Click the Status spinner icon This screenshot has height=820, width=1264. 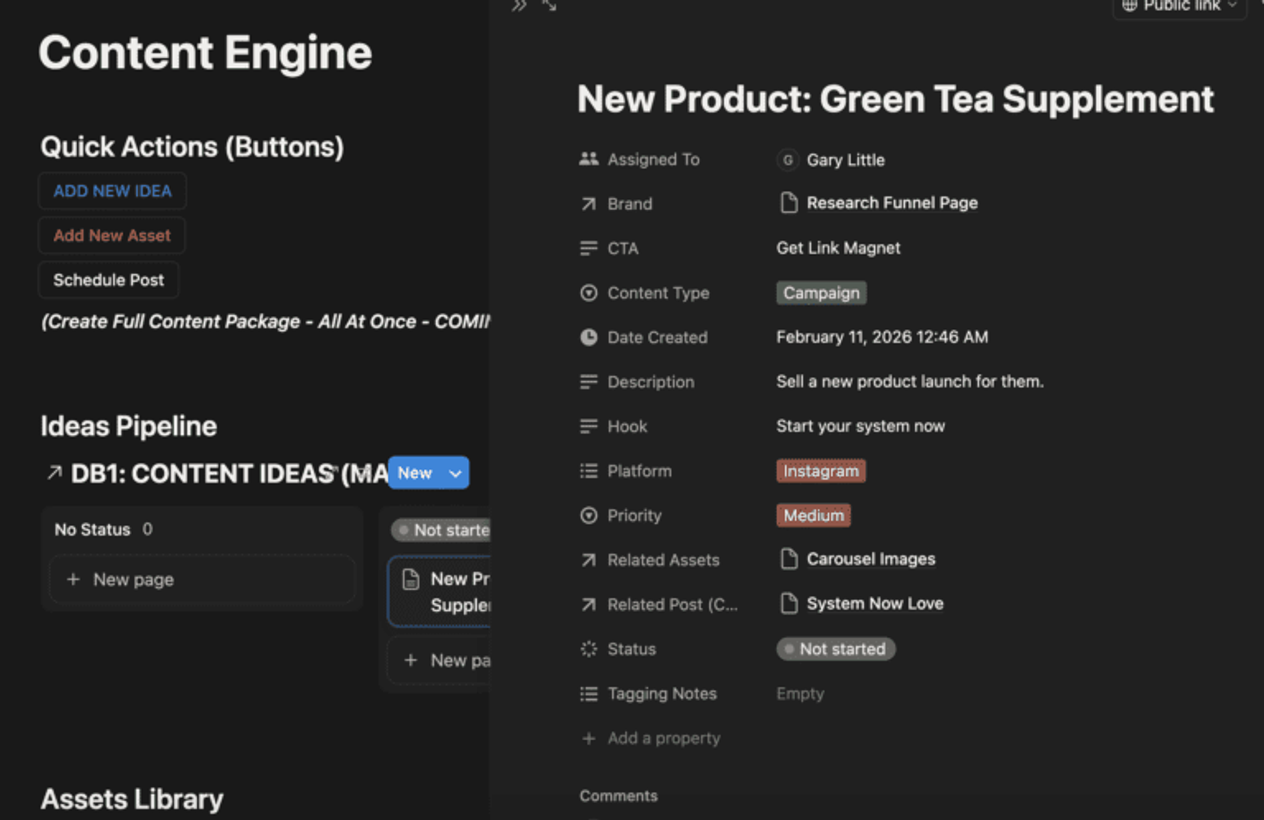588,649
